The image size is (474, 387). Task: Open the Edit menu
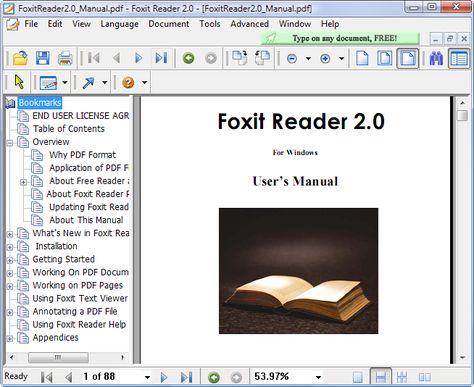[55, 24]
